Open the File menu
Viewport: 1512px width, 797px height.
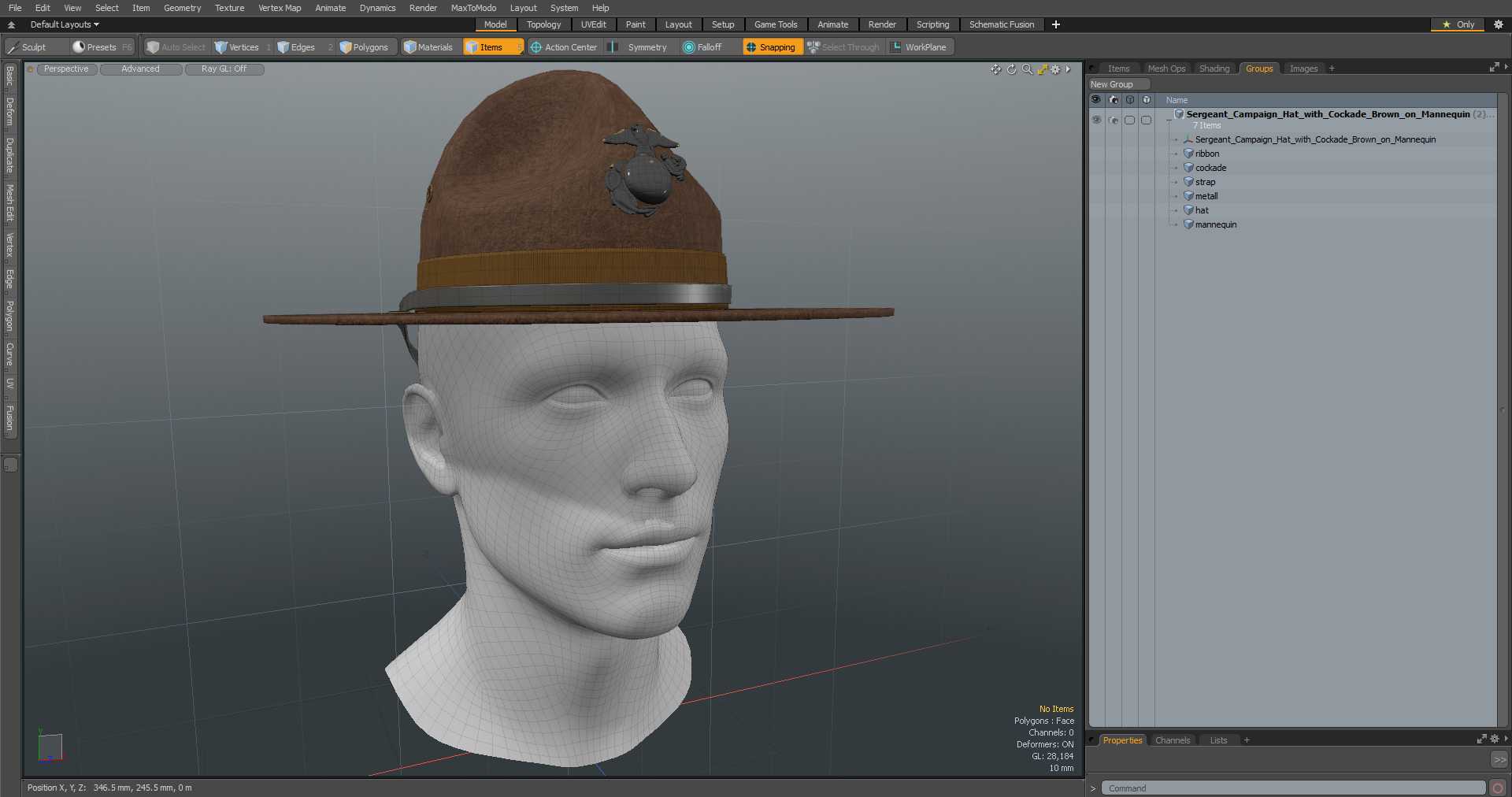[15, 8]
